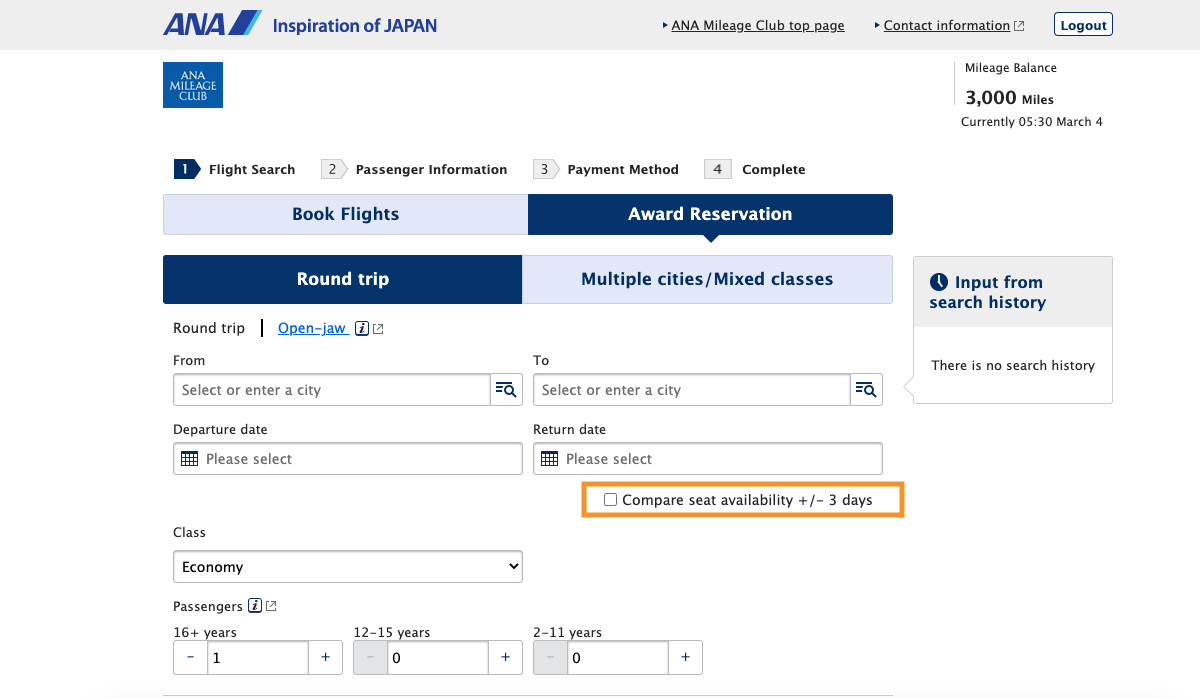Click the From city input field
Screen dimensions: 1200x698
[x=331, y=390]
